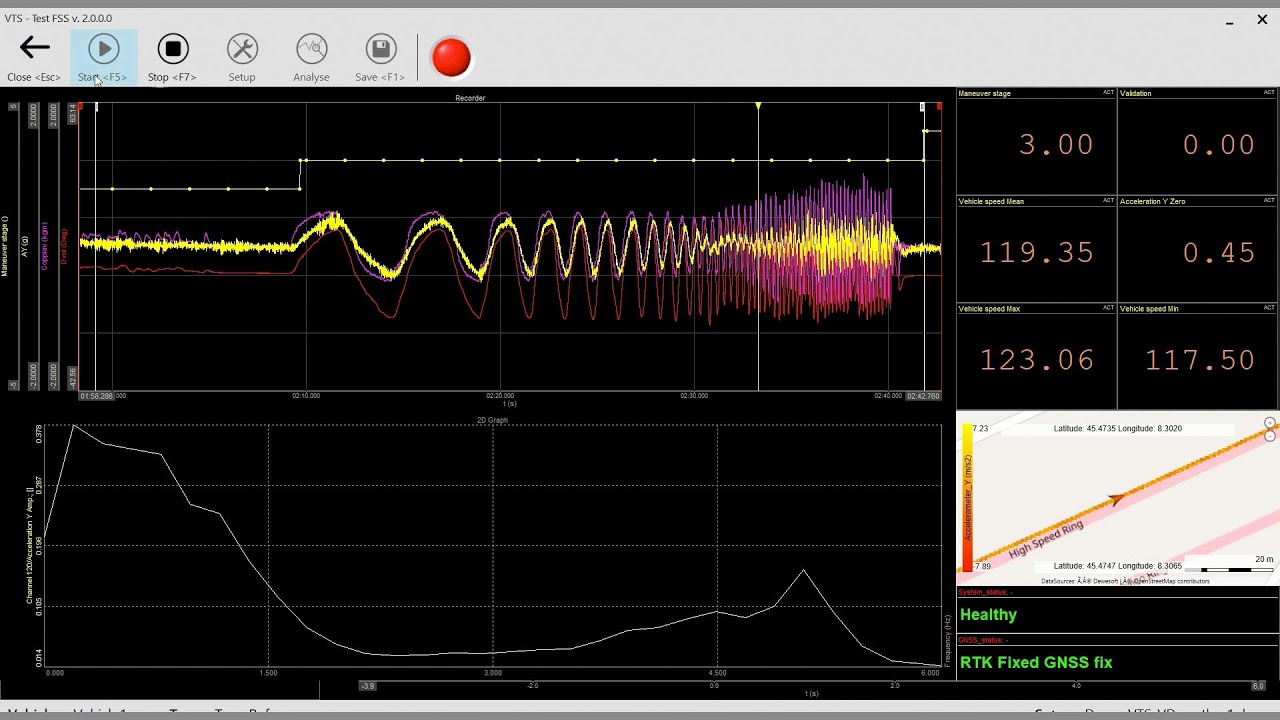Click the -3.9 handle on the bottom time scale

click(367, 686)
